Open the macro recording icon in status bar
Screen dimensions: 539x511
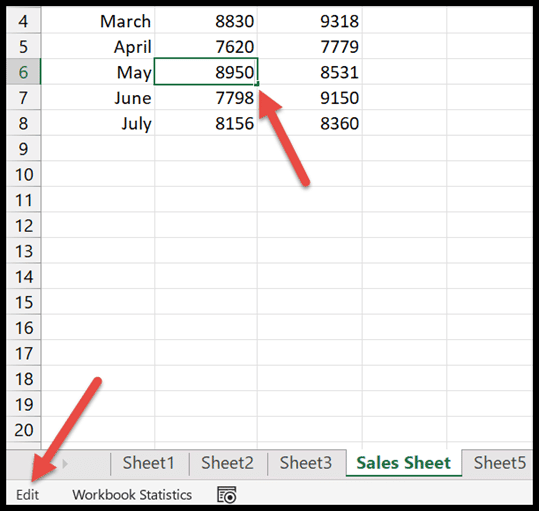point(227,495)
